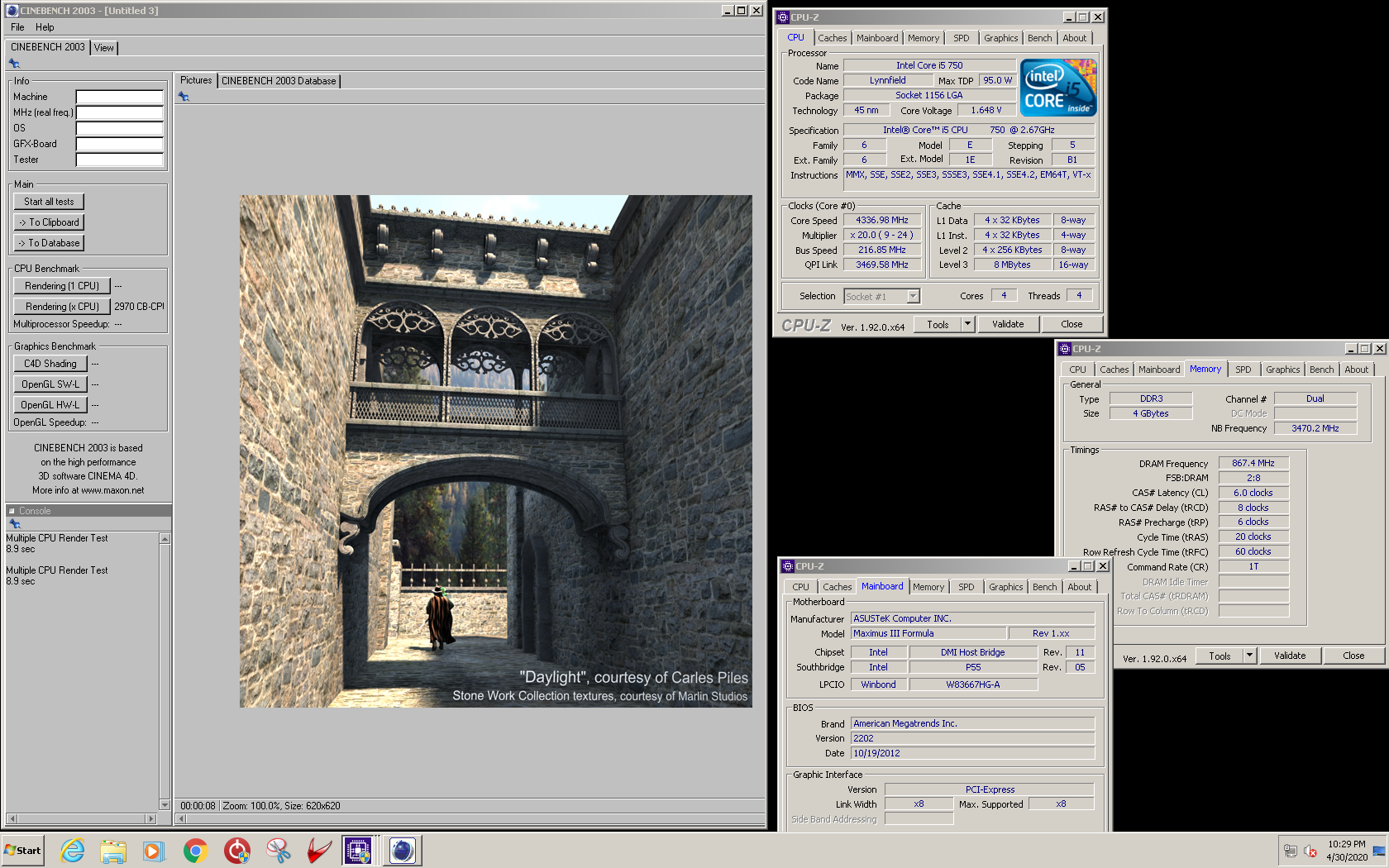
Task: Click the console horizontal scrollbar right arrow
Action: tap(150, 818)
